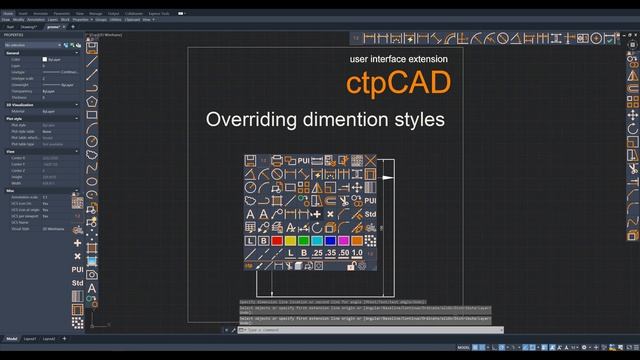Select Angular dimension icon in floating palette

click(250, 174)
